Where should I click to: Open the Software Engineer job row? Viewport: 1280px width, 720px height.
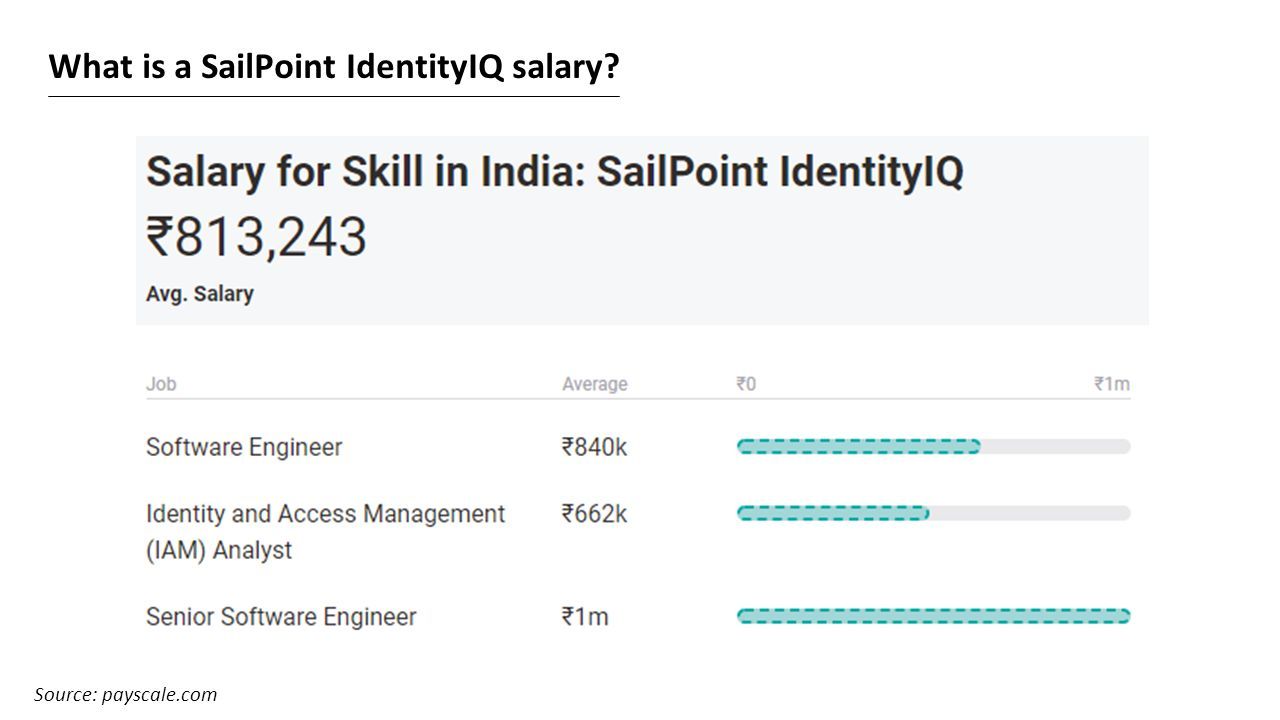(638, 447)
